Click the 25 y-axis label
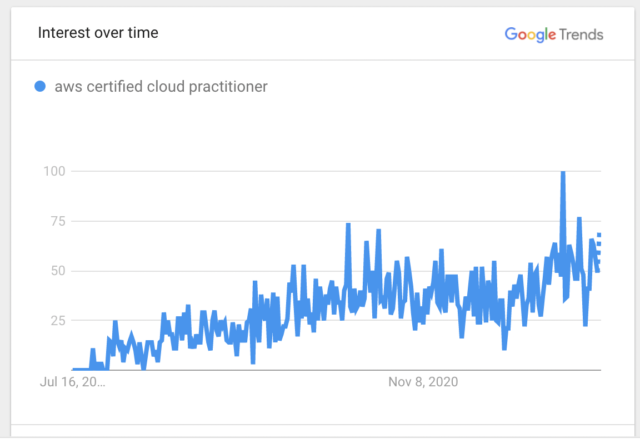 [x=57, y=320]
